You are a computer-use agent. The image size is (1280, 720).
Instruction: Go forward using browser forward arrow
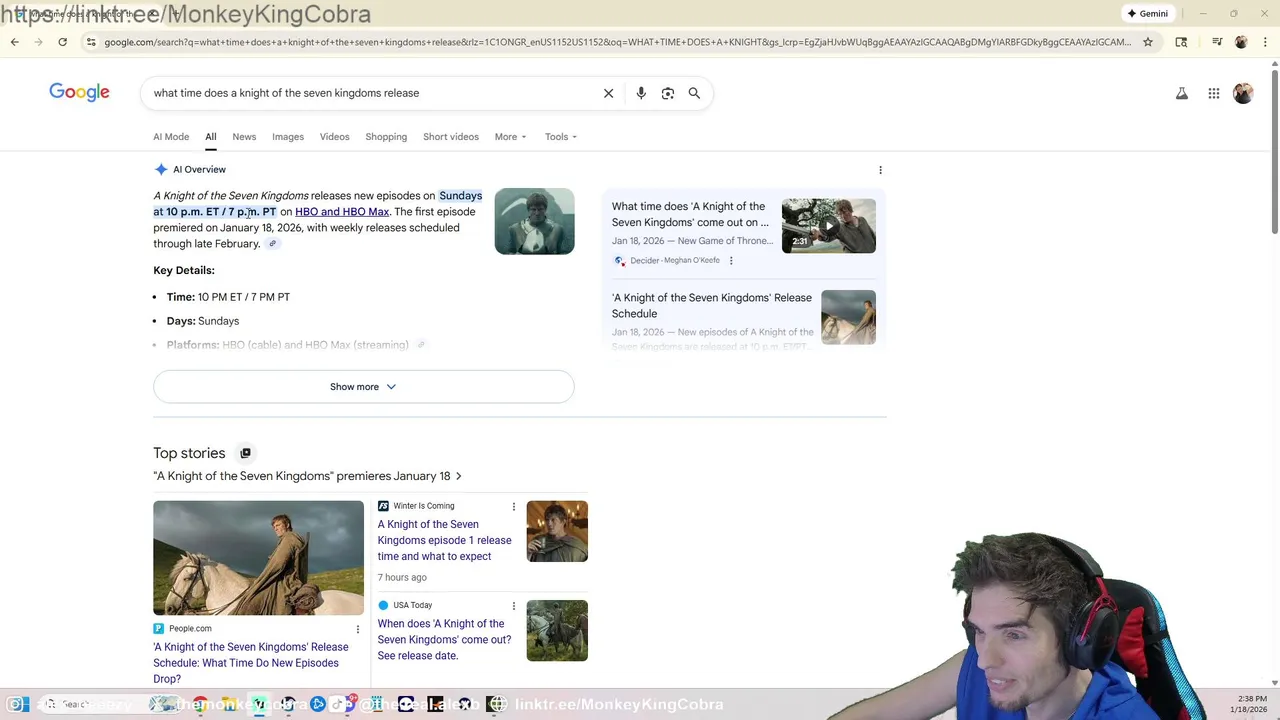click(38, 42)
